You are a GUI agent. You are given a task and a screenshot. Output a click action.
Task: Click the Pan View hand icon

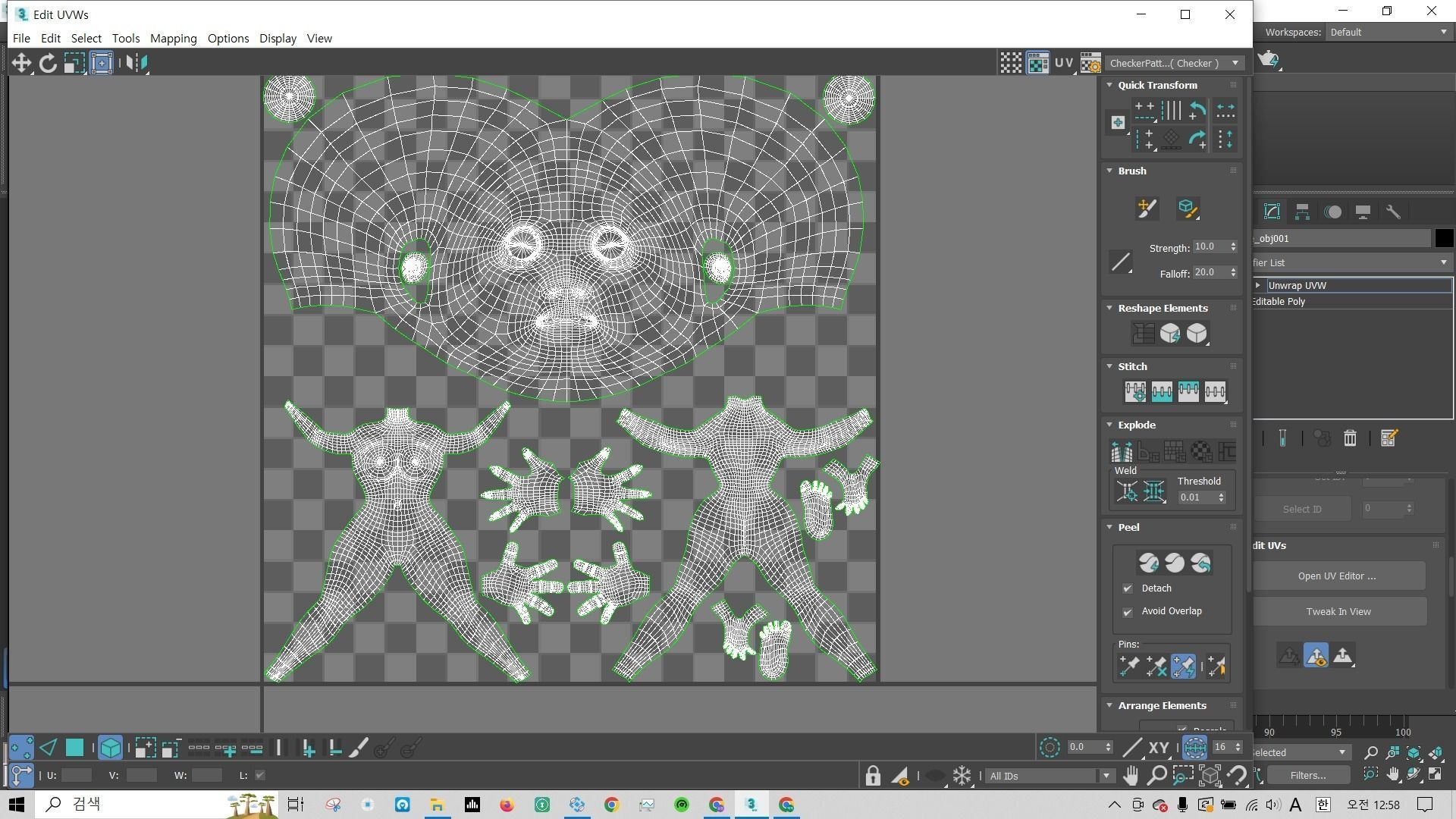pyautogui.click(x=1131, y=775)
